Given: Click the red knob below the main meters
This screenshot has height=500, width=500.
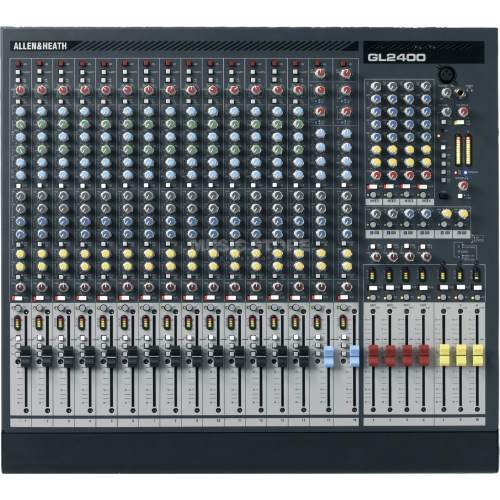Looking at the screenshot, I should pos(462,185).
